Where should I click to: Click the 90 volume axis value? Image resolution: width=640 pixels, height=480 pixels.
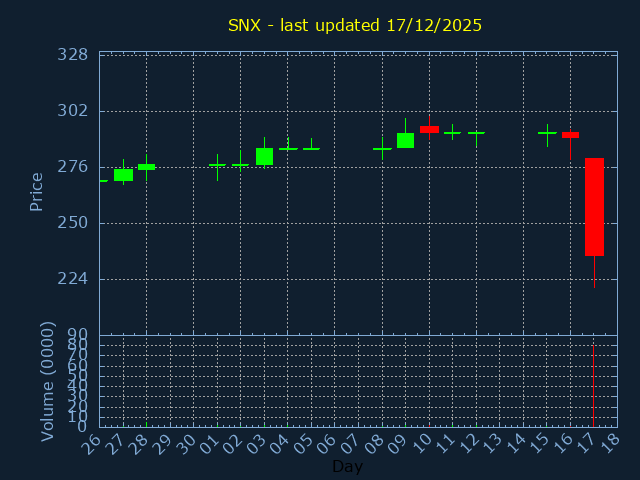[x=78, y=334]
